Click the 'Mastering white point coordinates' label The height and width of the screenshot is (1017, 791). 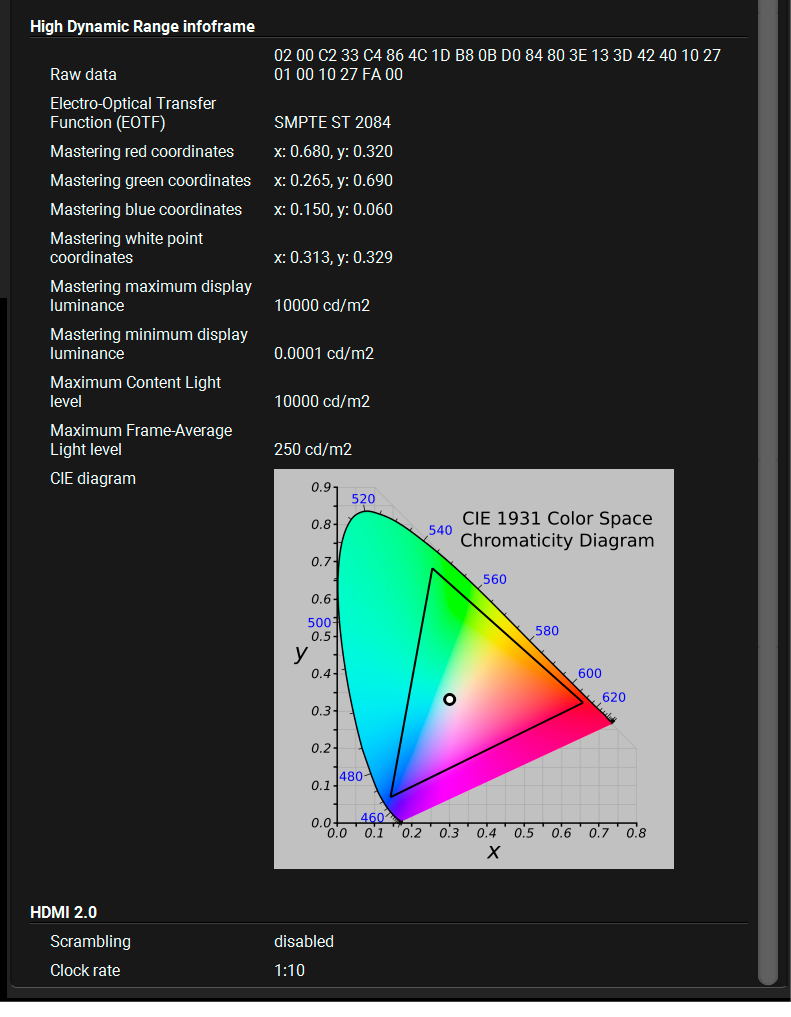pyautogui.click(x=126, y=248)
